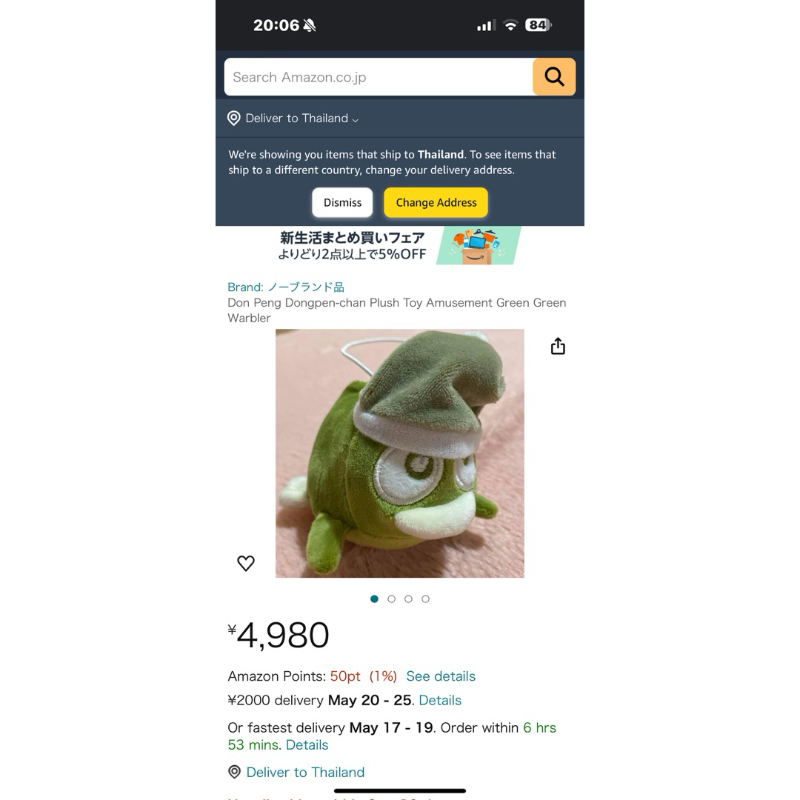Open Details link for fastest delivery

click(x=307, y=745)
